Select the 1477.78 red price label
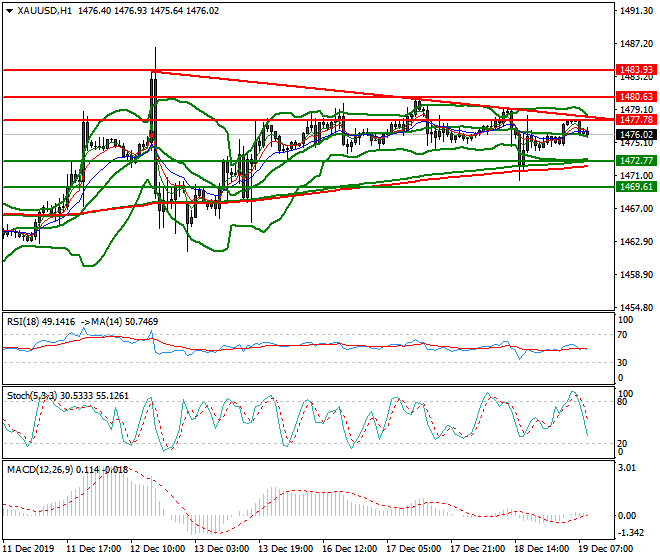Viewport: 660px width, 560px height. coord(636,120)
